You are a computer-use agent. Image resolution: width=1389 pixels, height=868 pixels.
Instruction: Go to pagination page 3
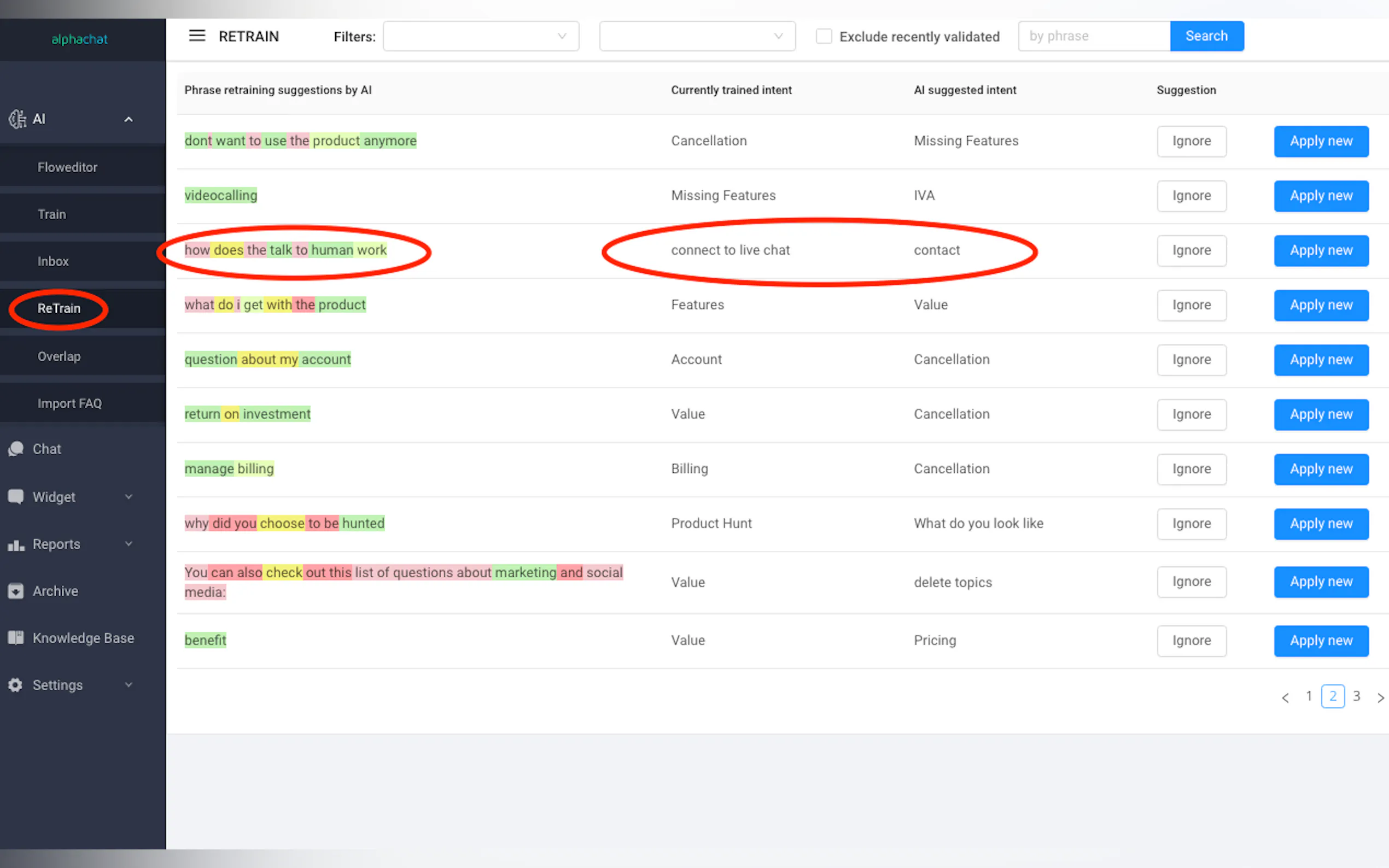click(1356, 696)
